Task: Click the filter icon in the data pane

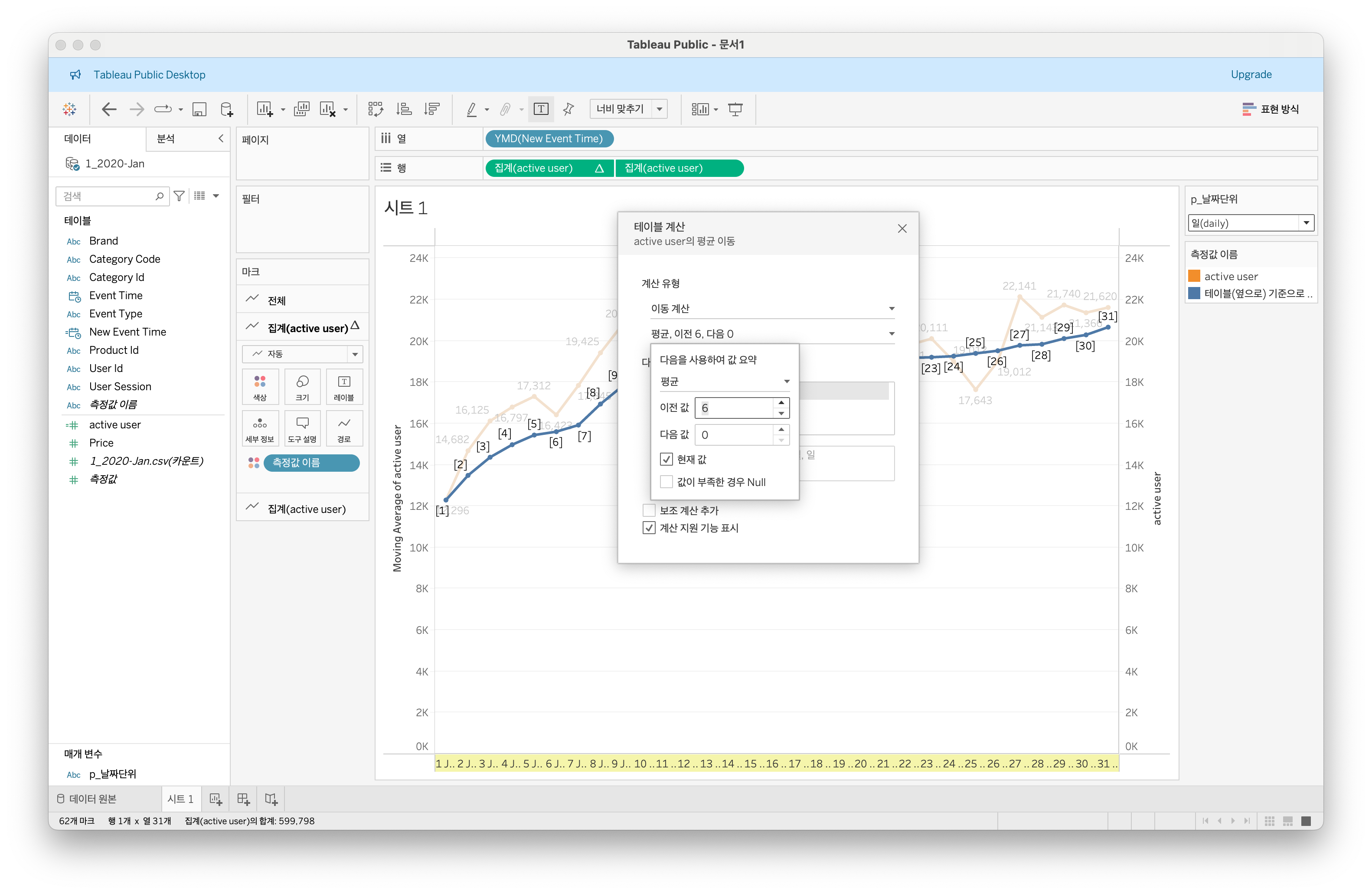Action: 179,196
